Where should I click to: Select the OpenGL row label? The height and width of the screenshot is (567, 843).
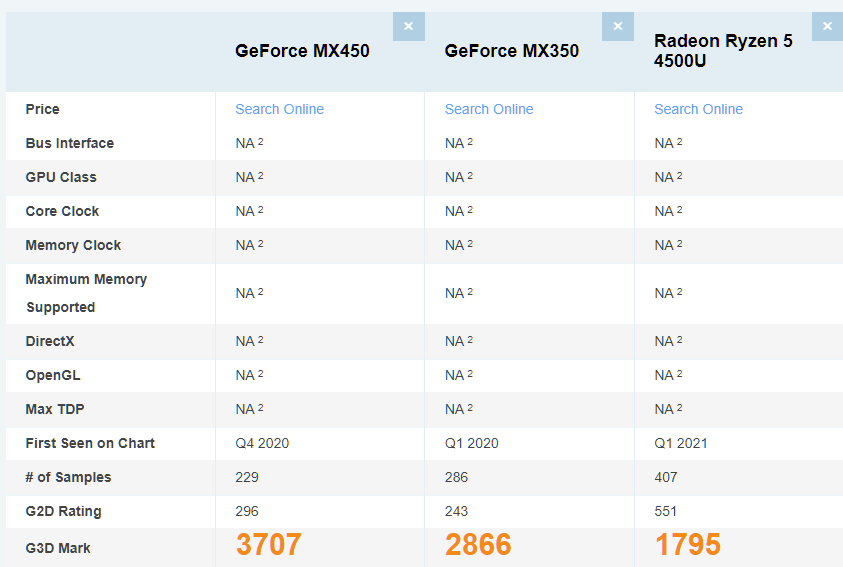(53, 375)
